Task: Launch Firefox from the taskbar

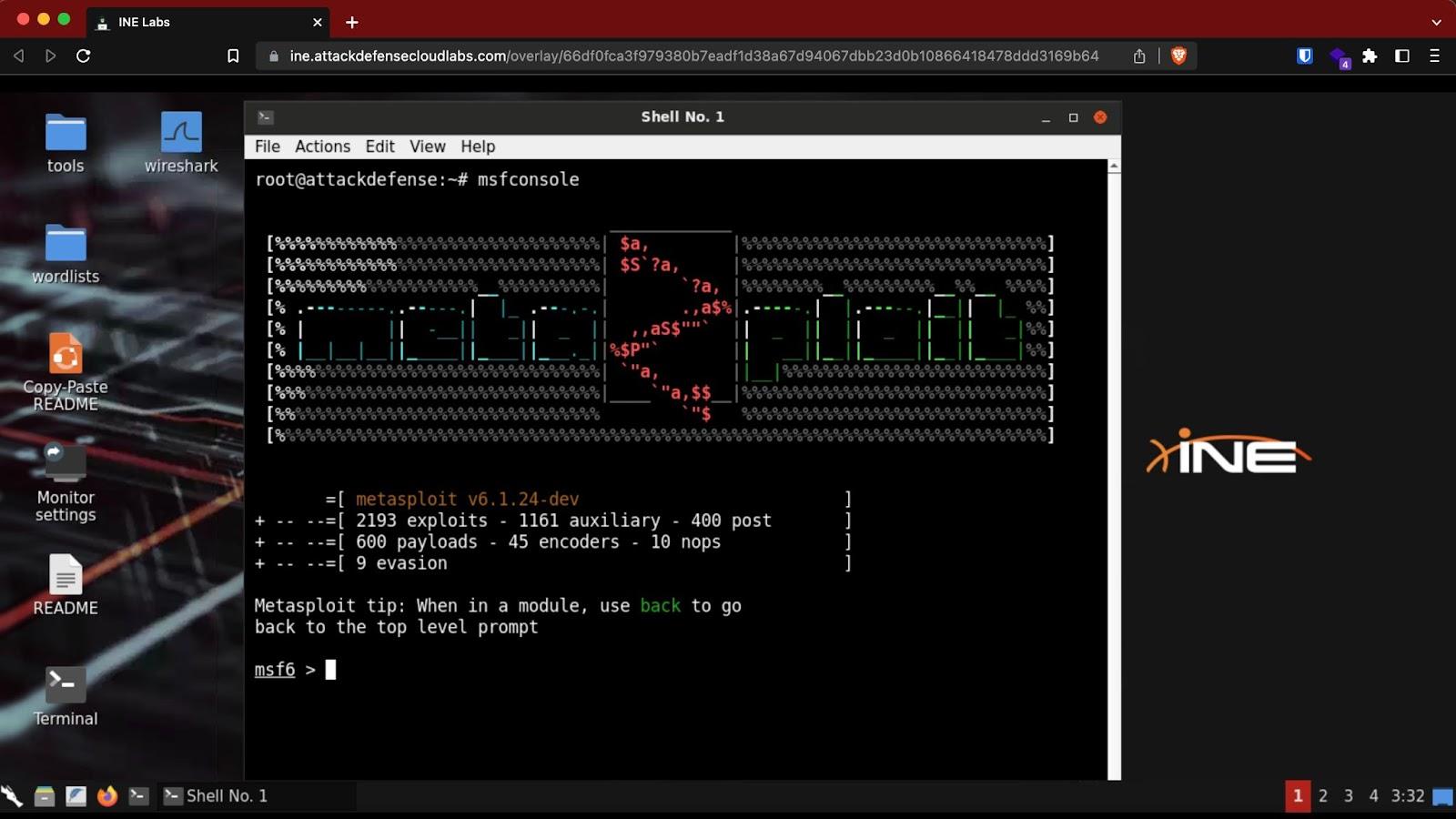Action: tap(107, 796)
